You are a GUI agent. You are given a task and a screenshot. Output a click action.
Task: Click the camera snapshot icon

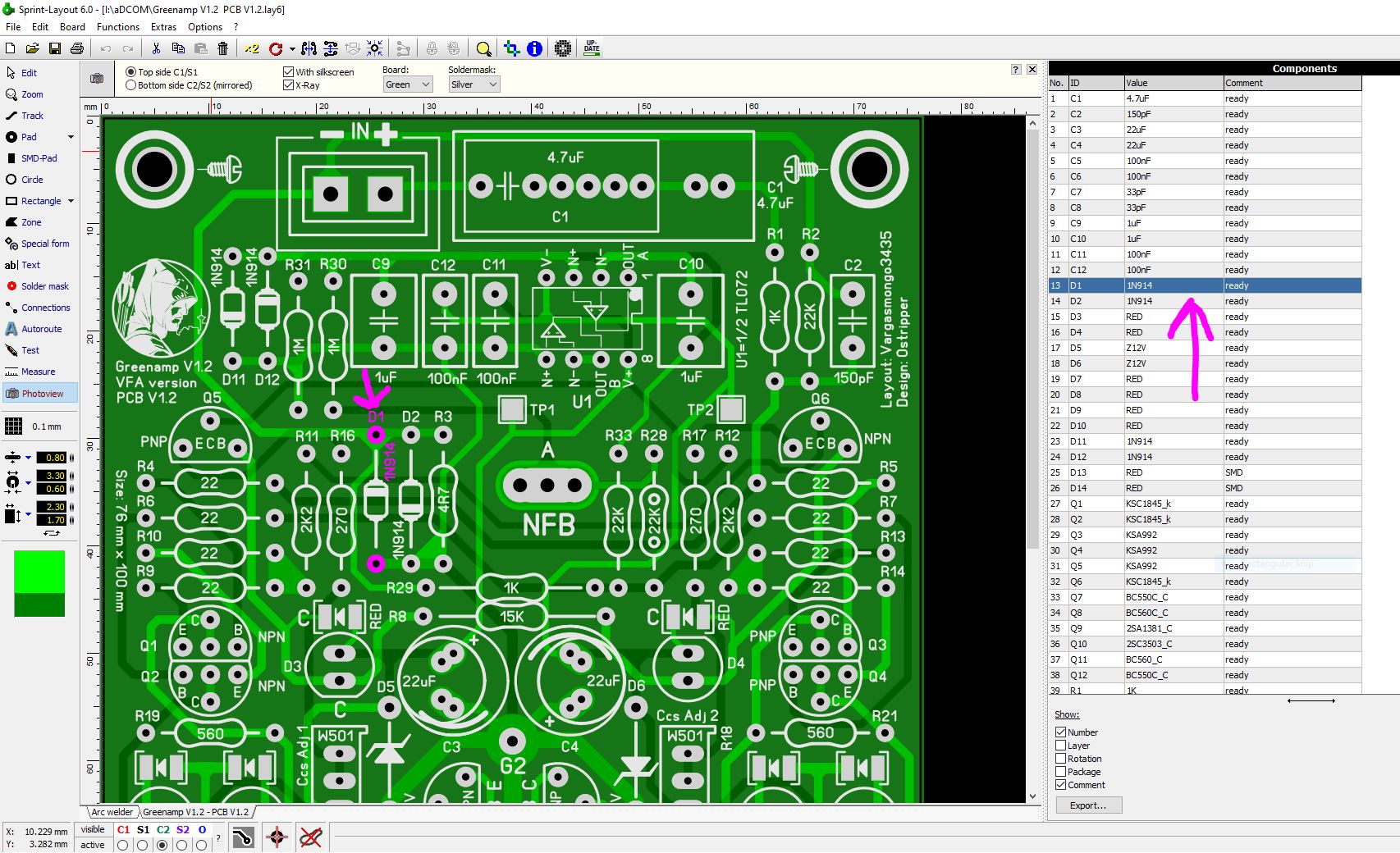97,78
